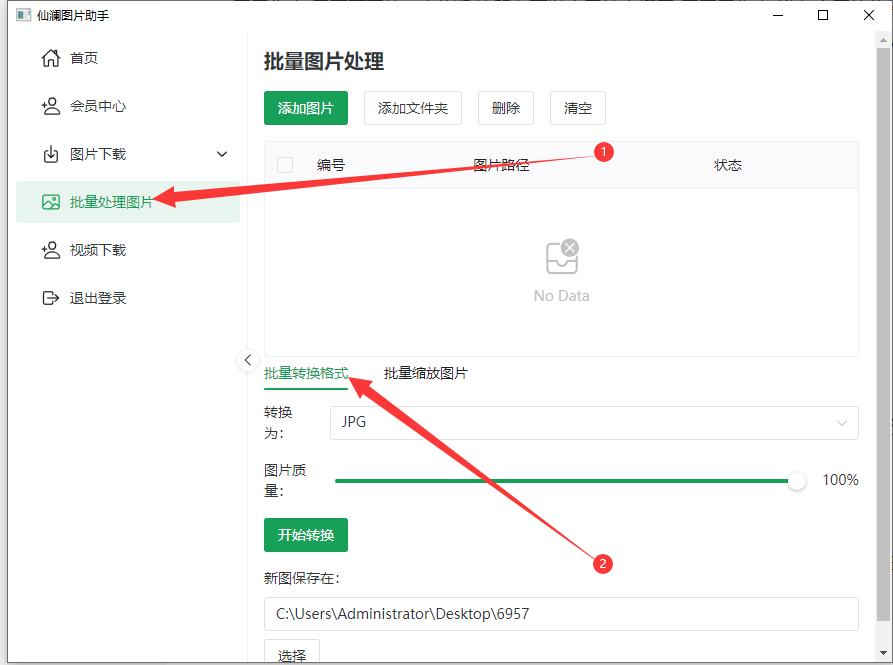The width and height of the screenshot is (893, 665).
Task: Click the 仙澜图片助手 app icon in title bar
Action: [23, 15]
